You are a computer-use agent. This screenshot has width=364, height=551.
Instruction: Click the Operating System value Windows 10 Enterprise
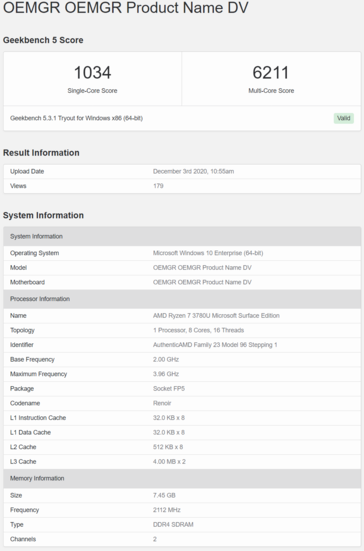tap(208, 253)
